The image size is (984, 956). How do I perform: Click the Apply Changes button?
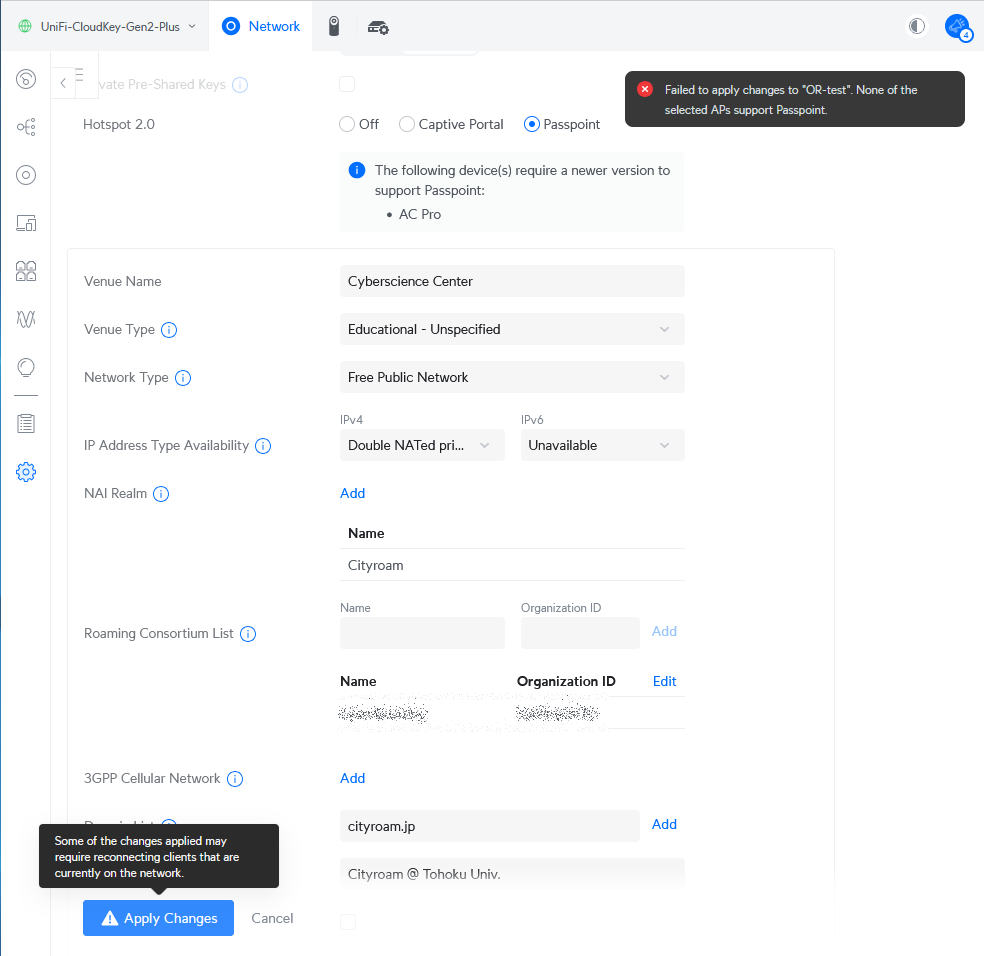click(x=158, y=918)
